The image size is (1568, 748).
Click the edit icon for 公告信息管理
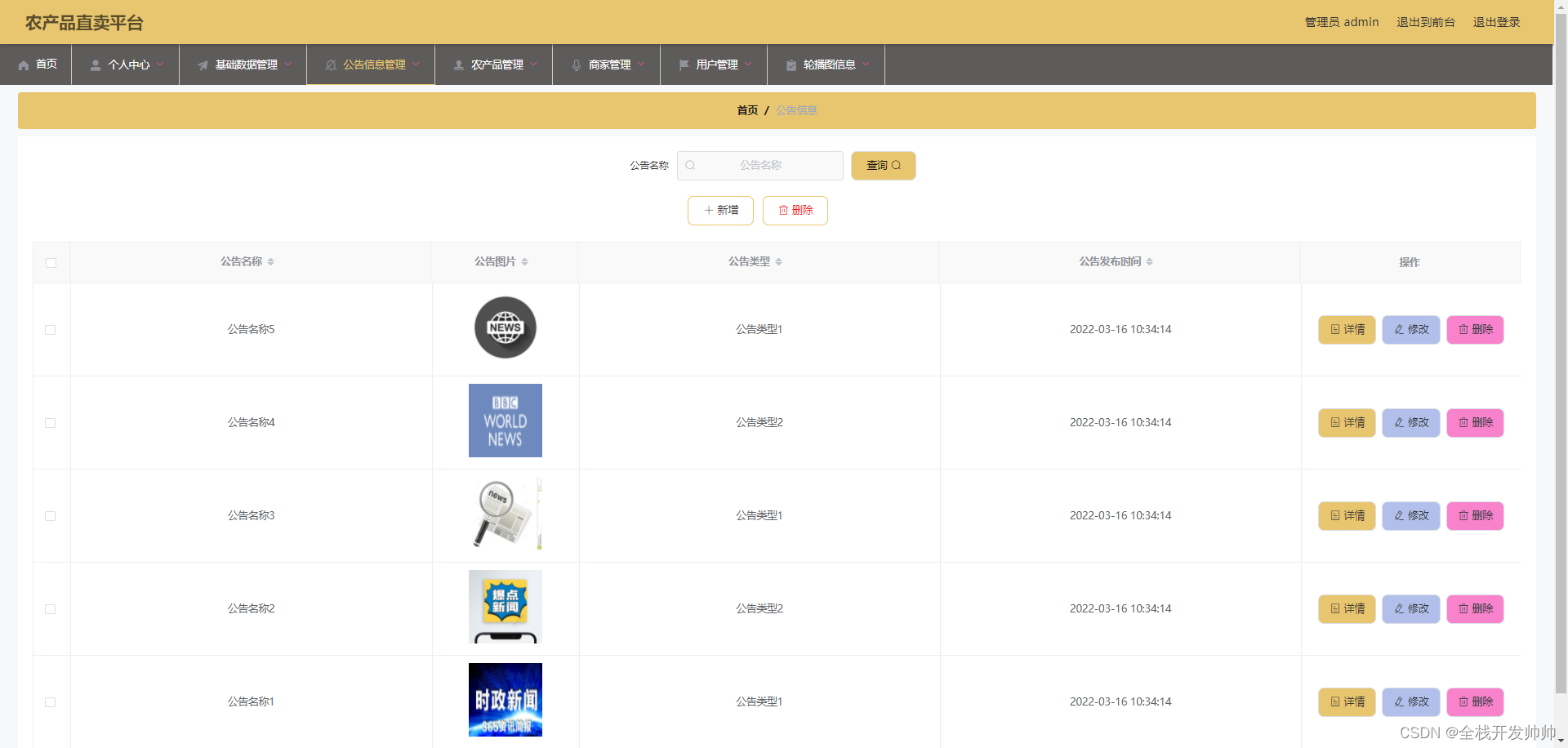coord(331,65)
